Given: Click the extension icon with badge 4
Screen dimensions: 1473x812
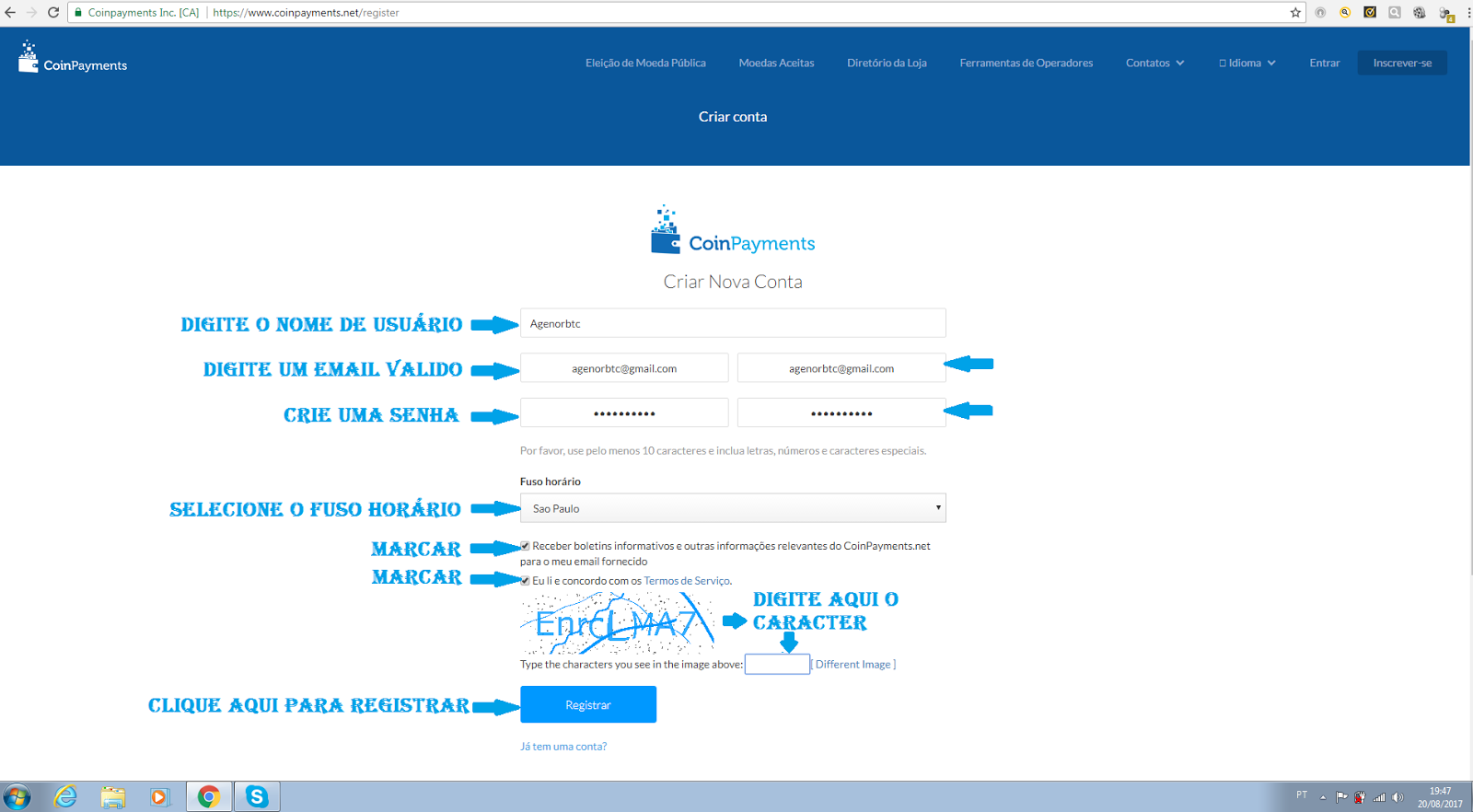Looking at the screenshot, I should click(x=1445, y=14).
